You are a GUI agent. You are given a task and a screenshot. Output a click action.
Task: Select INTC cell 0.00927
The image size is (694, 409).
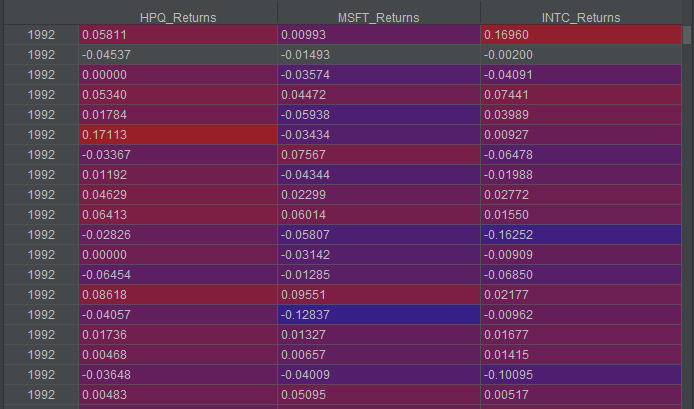581,135
